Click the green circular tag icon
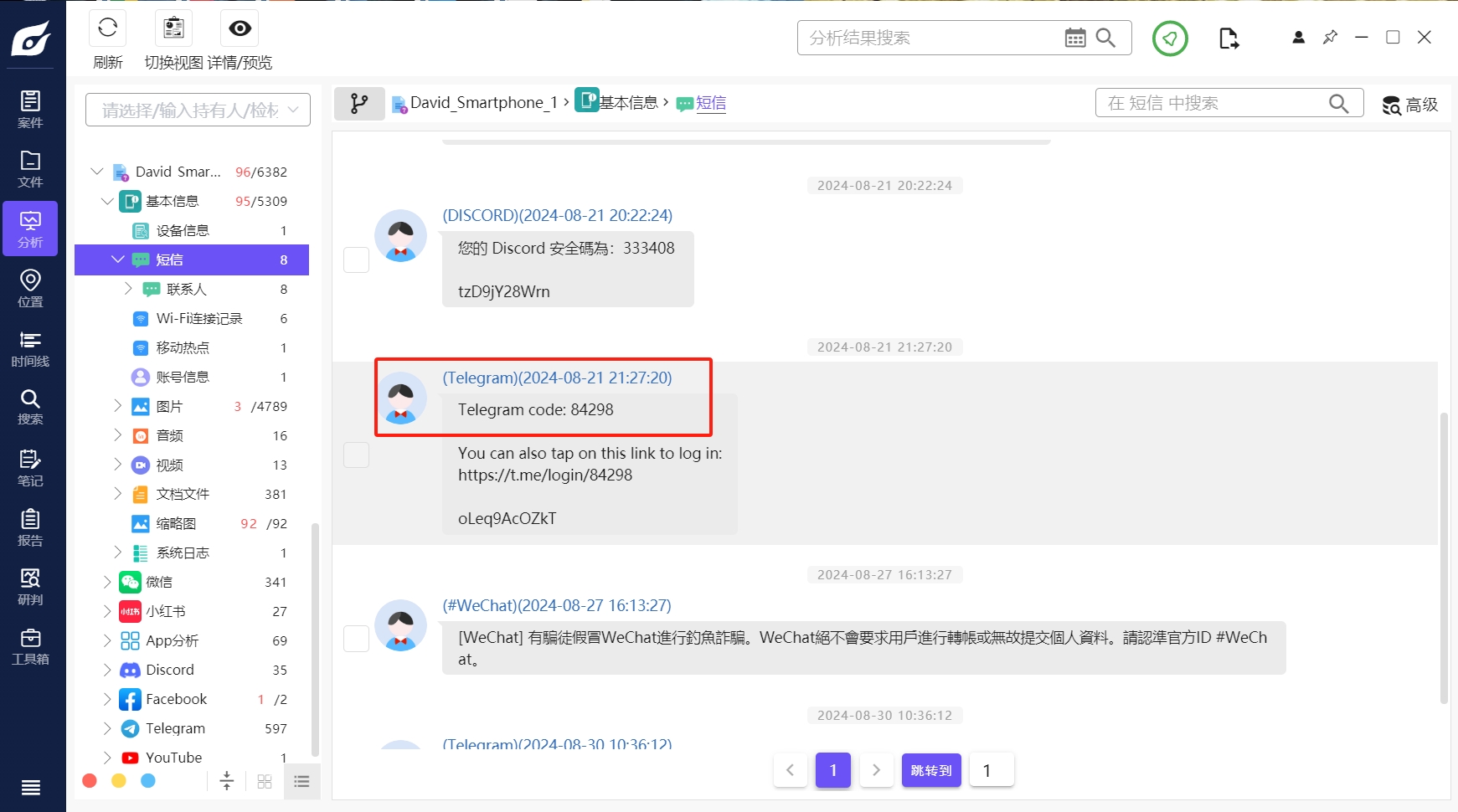The image size is (1458, 812). [1170, 38]
